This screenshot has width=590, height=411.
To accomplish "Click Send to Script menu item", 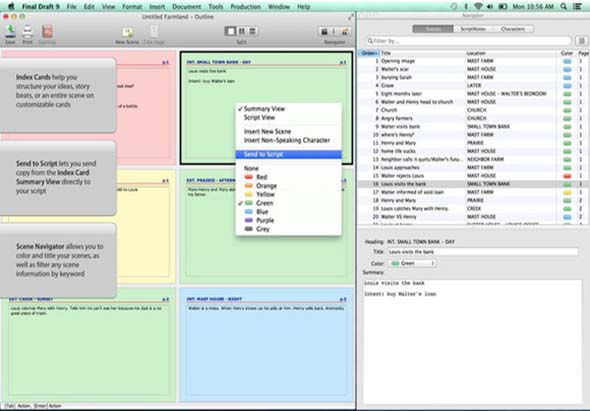I will click(x=289, y=154).
